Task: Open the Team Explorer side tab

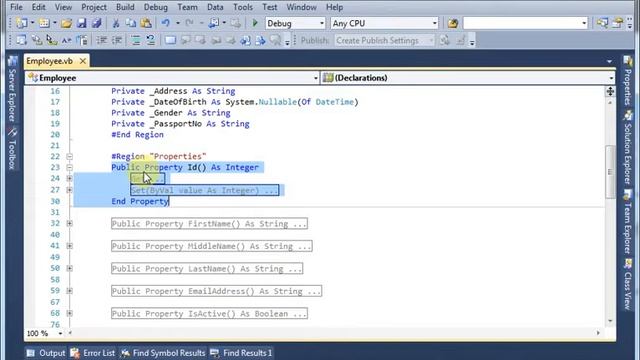Action: [628, 222]
